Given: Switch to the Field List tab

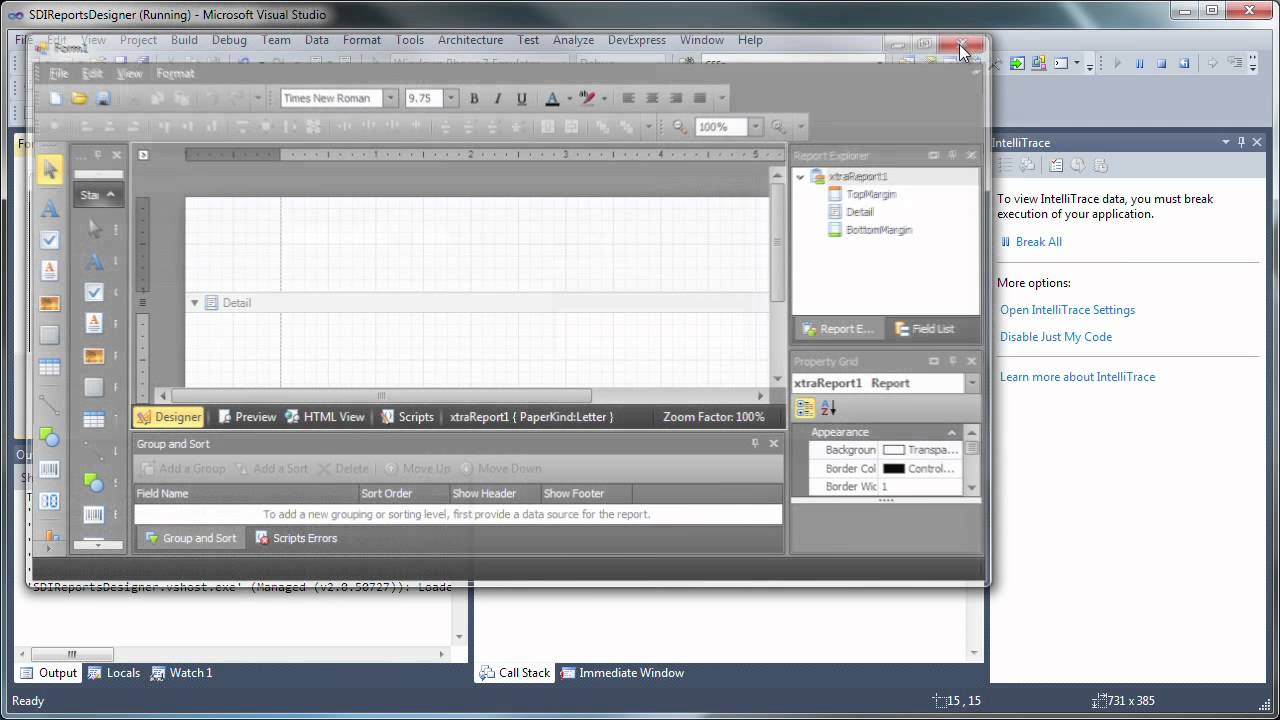Looking at the screenshot, I should pyautogui.click(x=924, y=329).
